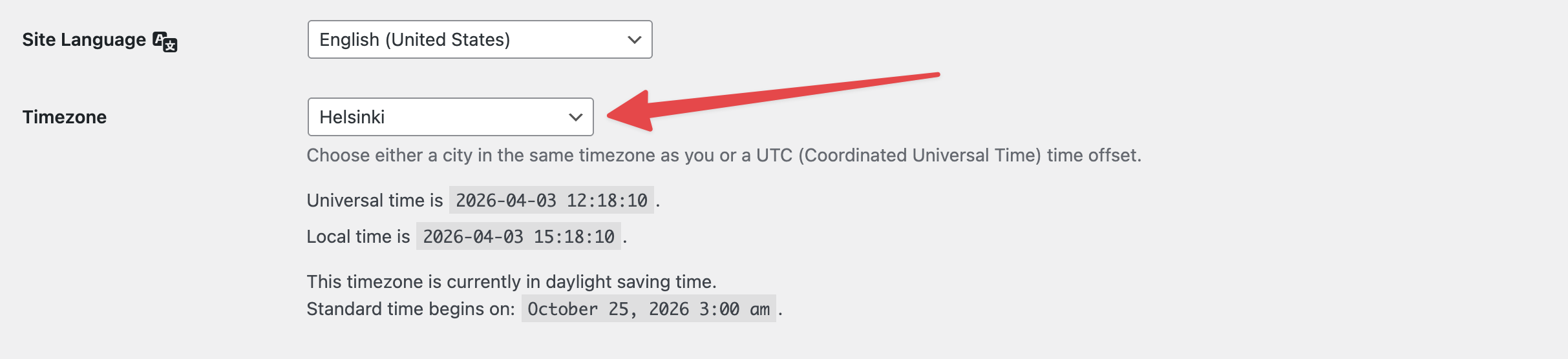Click the translation icon beside Site Language
1568x359 pixels.
(165, 41)
